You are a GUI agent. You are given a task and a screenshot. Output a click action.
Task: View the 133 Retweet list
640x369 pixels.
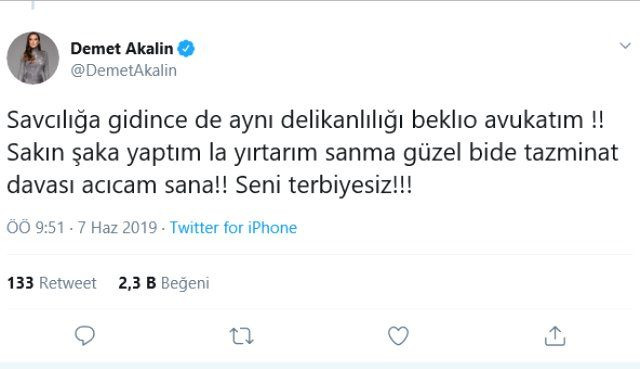click(51, 283)
